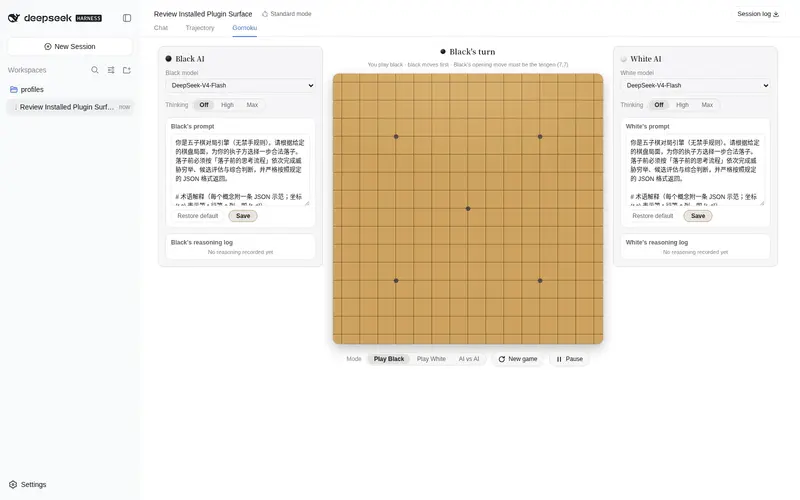Restore default for White's prompt
The width and height of the screenshot is (800, 500).
(653, 216)
